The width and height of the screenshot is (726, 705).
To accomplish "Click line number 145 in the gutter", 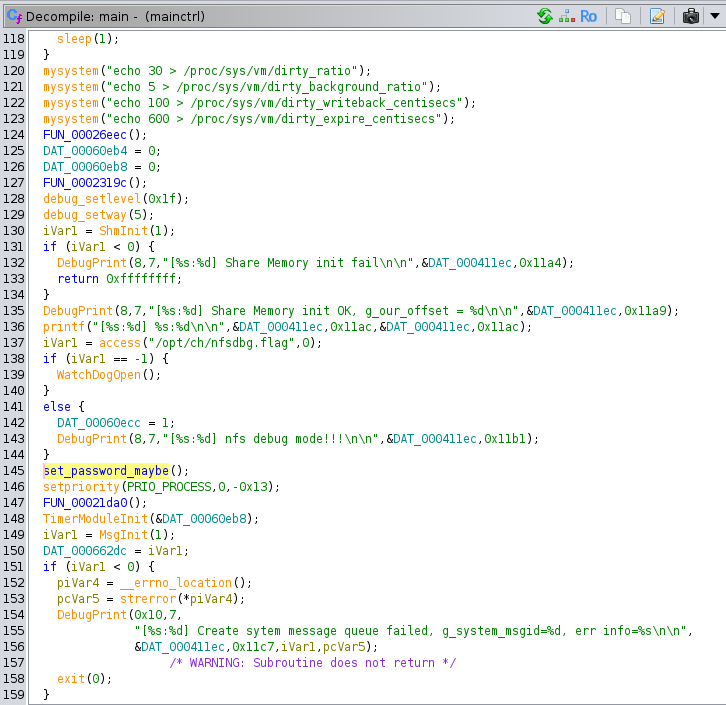I will [x=13, y=471].
